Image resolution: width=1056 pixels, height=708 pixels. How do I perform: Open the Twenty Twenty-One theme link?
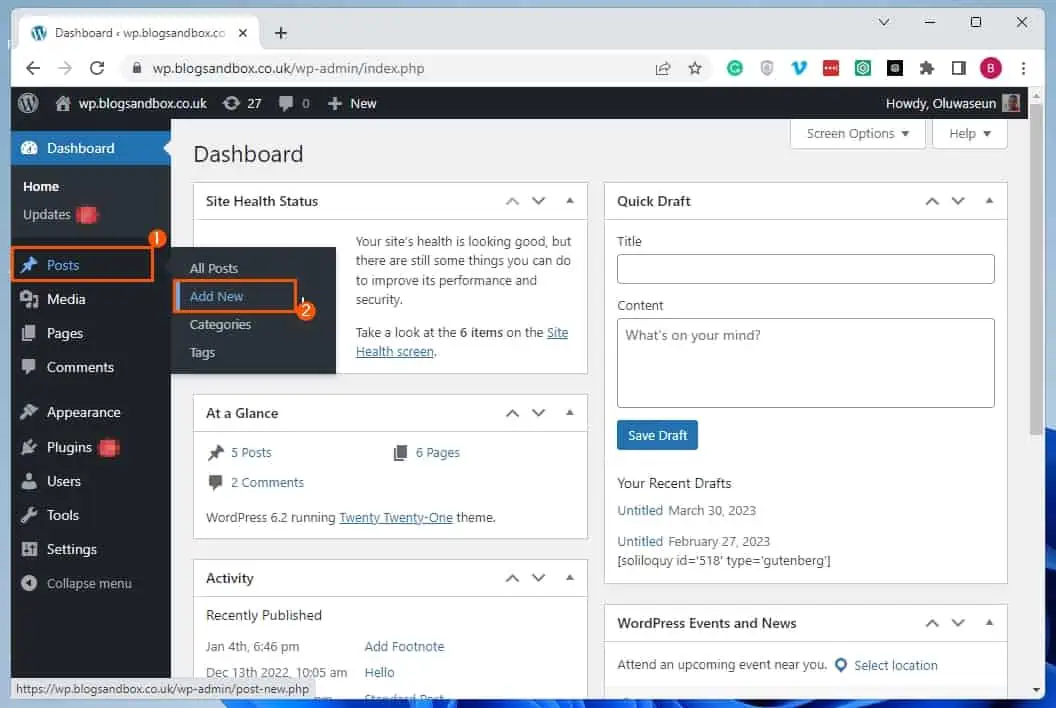point(395,517)
